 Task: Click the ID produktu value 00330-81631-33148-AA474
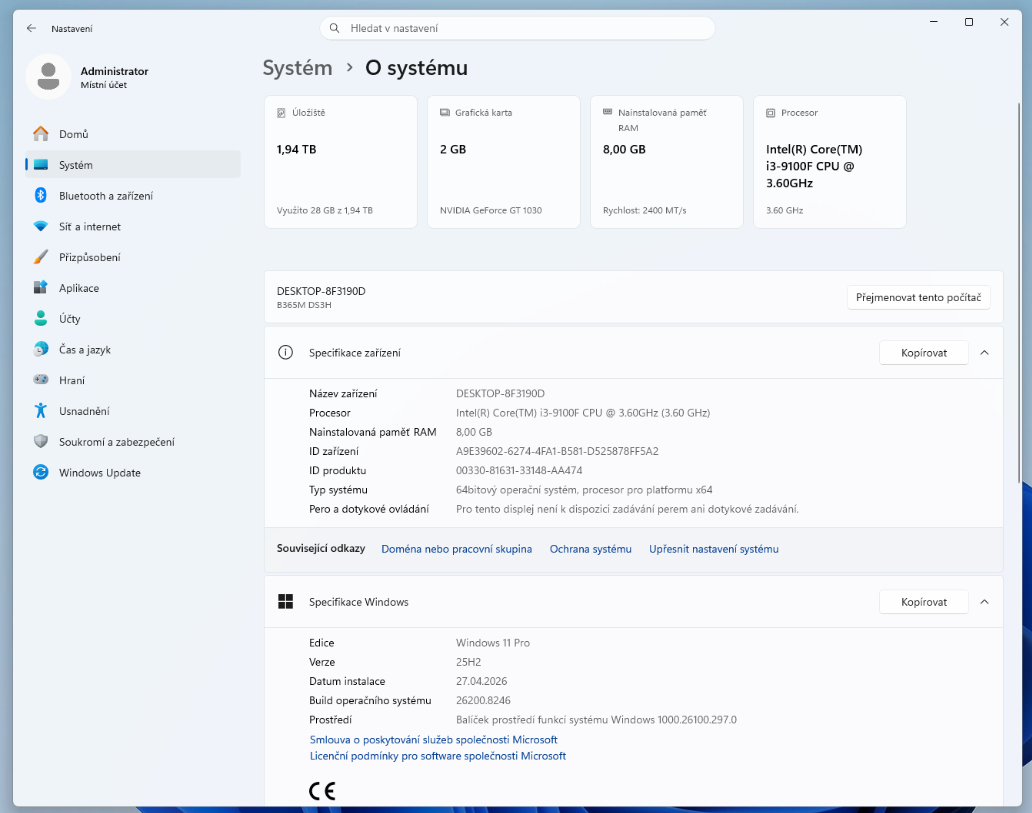[519, 470]
